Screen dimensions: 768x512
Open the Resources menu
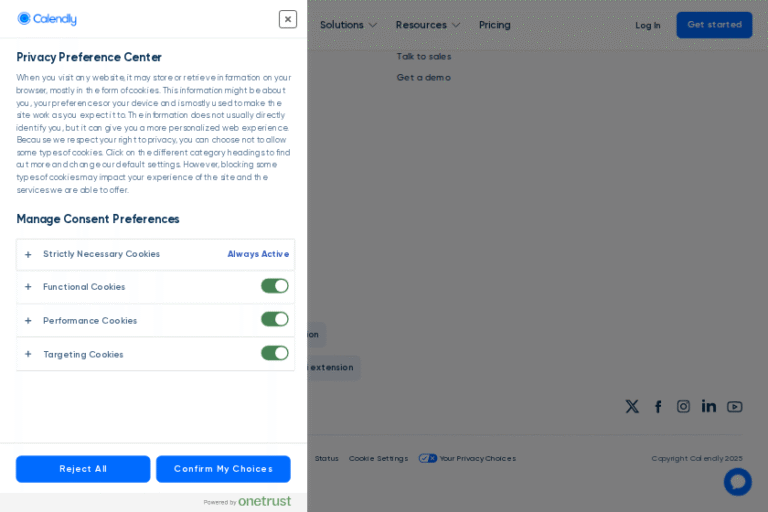coord(427,25)
